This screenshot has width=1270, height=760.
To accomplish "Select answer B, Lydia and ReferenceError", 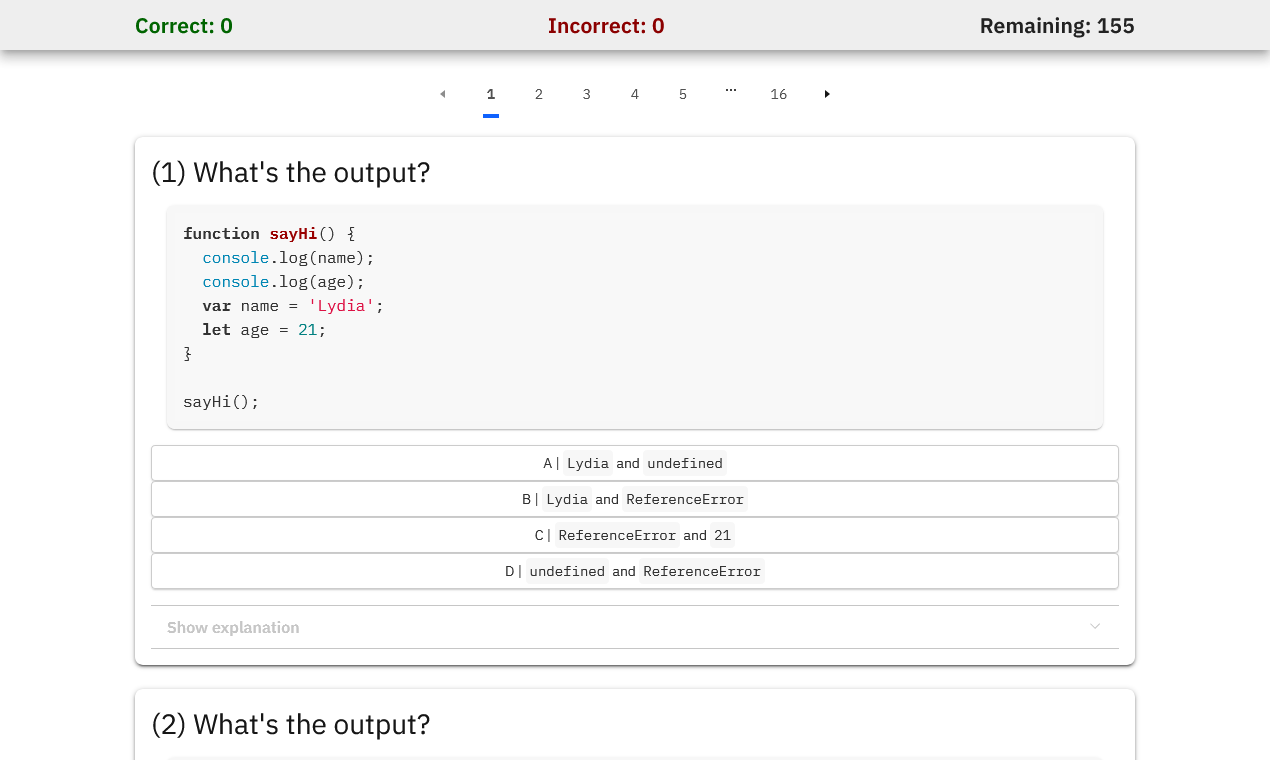I will coord(634,498).
